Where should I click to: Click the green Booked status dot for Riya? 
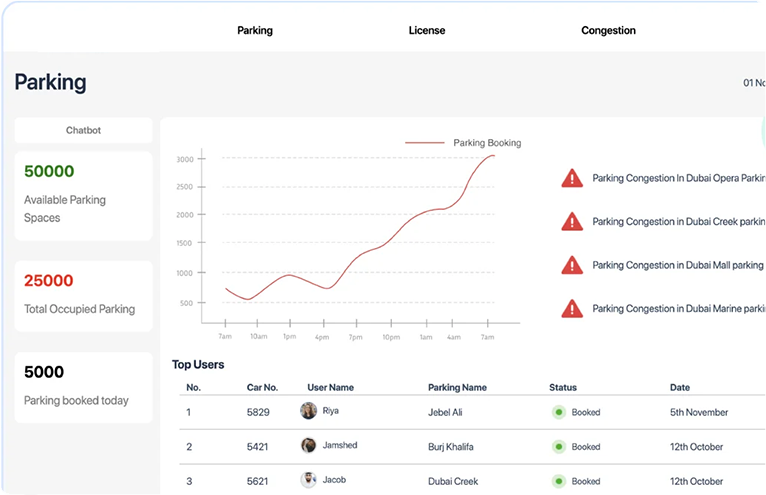(559, 412)
